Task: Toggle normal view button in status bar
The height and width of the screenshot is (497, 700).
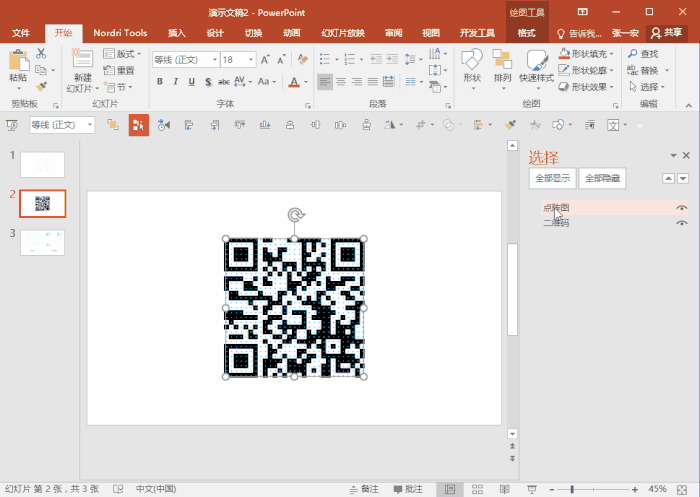Action: 450,489
